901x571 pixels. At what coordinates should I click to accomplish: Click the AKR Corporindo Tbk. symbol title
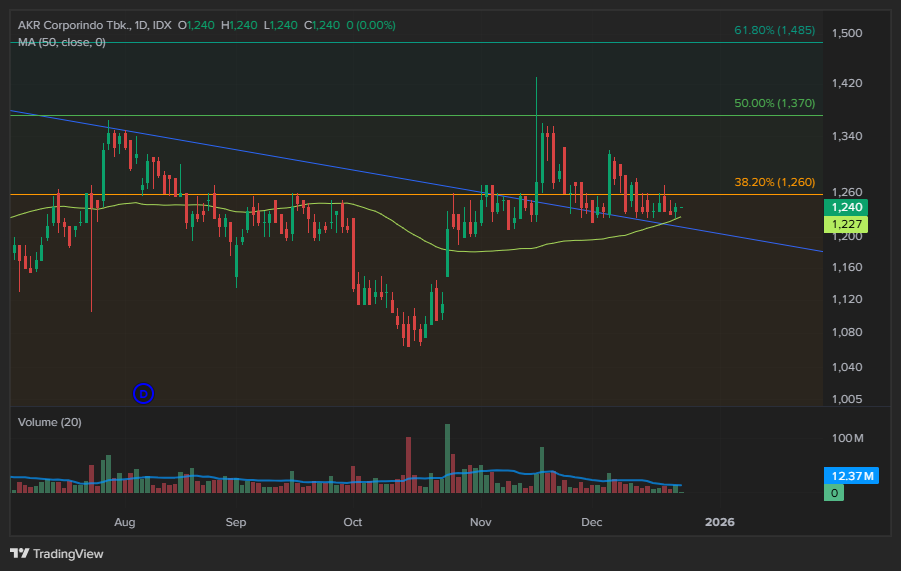coord(73,25)
